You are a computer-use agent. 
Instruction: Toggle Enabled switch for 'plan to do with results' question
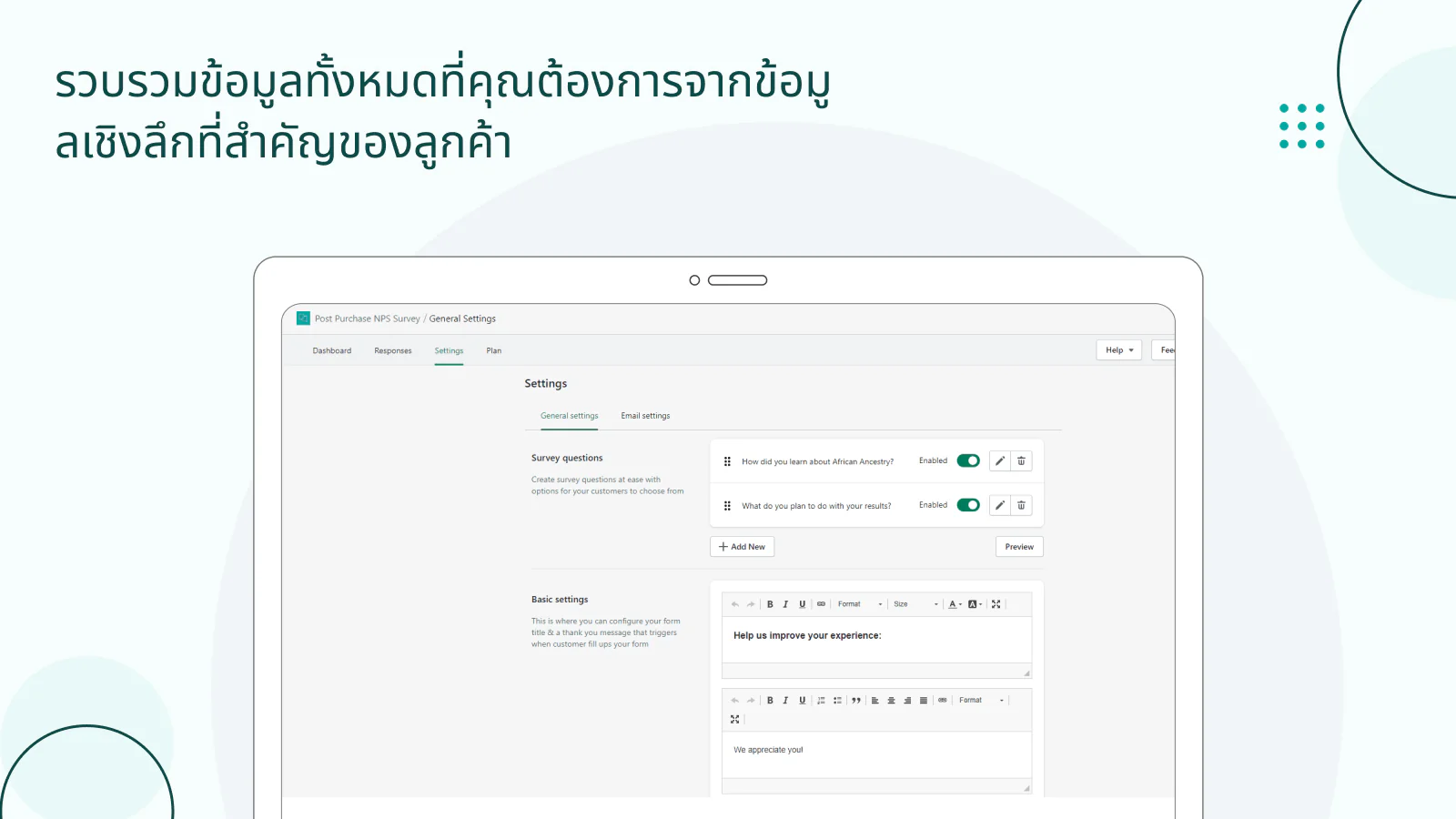(x=968, y=505)
